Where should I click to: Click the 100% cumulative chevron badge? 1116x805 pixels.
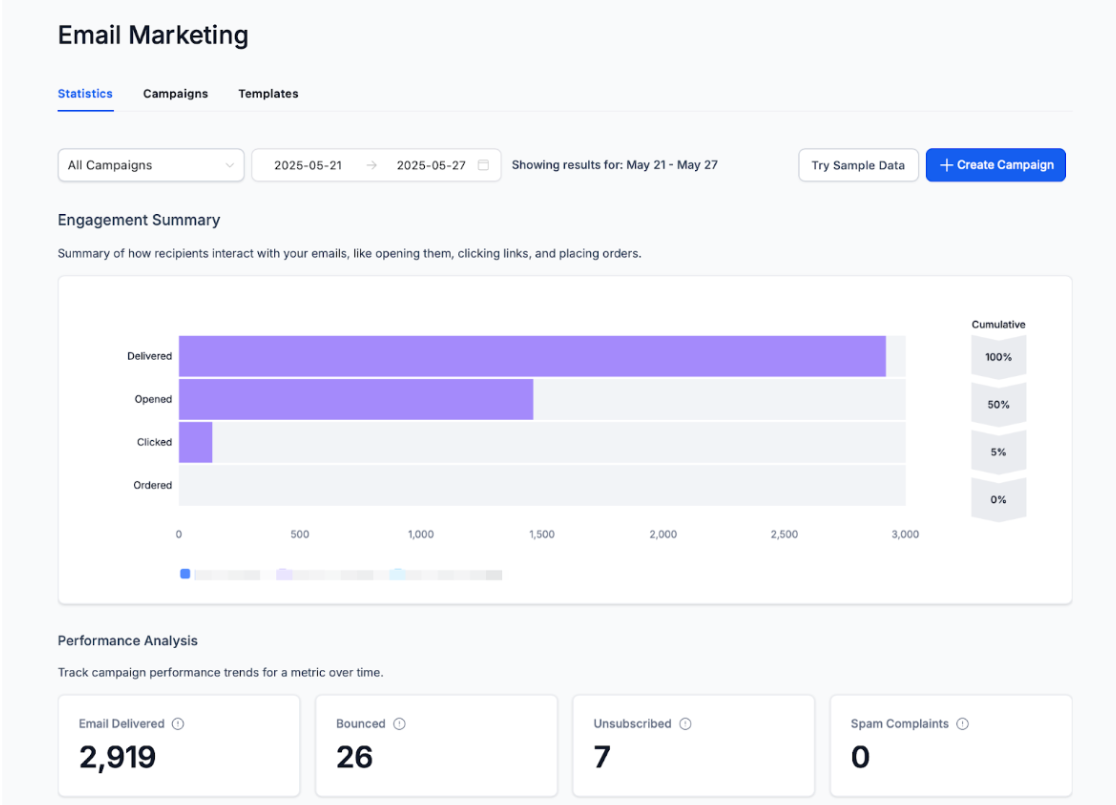pyautogui.click(x=998, y=357)
